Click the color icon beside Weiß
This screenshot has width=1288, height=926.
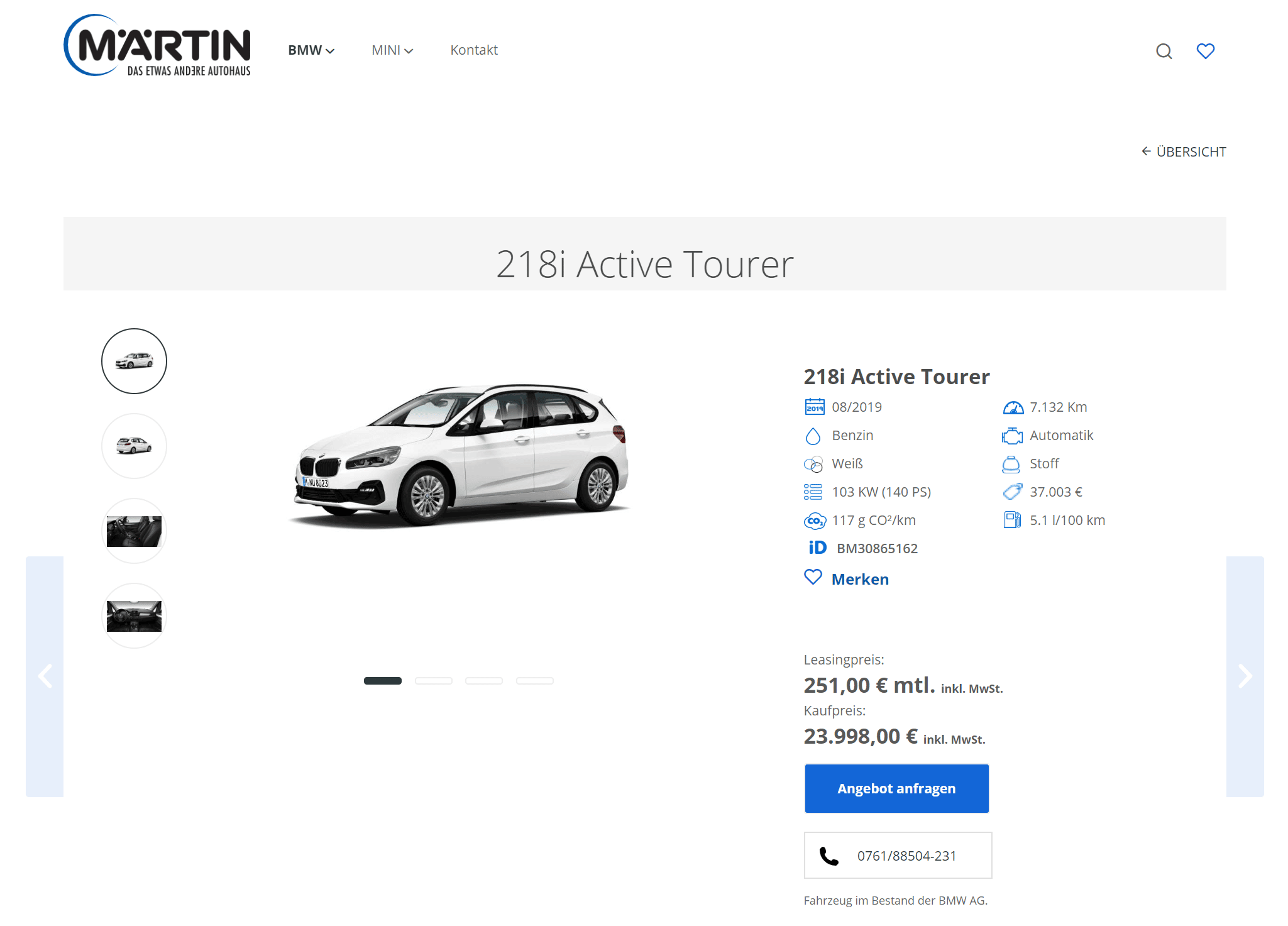click(x=813, y=464)
